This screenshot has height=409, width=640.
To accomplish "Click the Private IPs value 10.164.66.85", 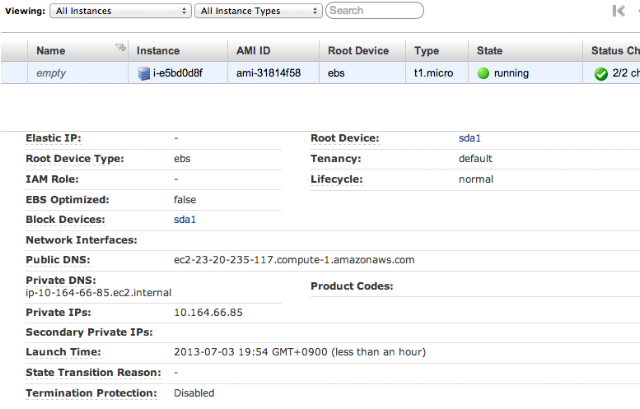I will click(x=208, y=313).
